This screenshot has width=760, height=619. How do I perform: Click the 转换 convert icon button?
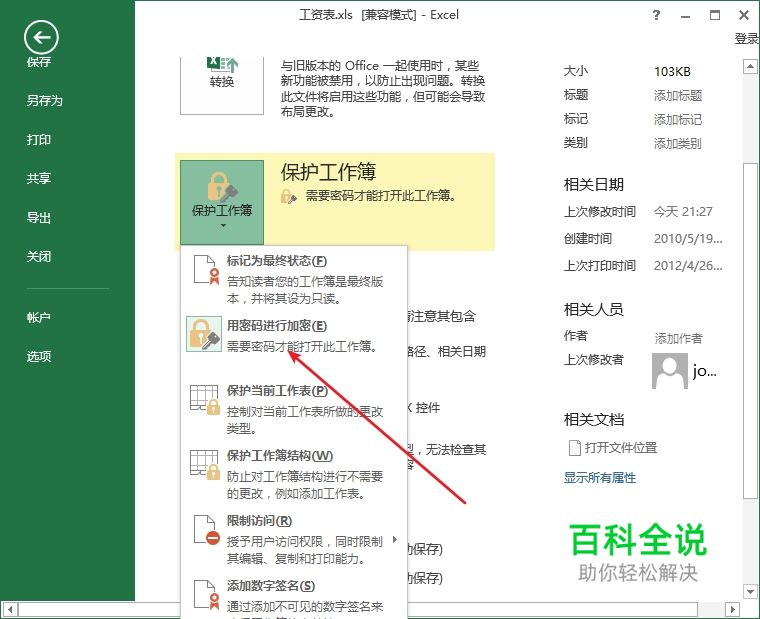coord(222,85)
